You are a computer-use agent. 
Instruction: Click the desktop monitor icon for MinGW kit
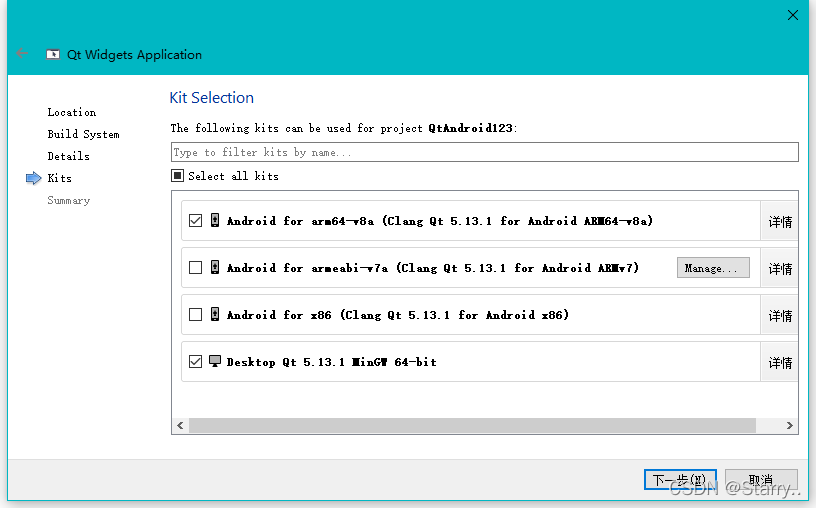pyautogui.click(x=215, y=361)
